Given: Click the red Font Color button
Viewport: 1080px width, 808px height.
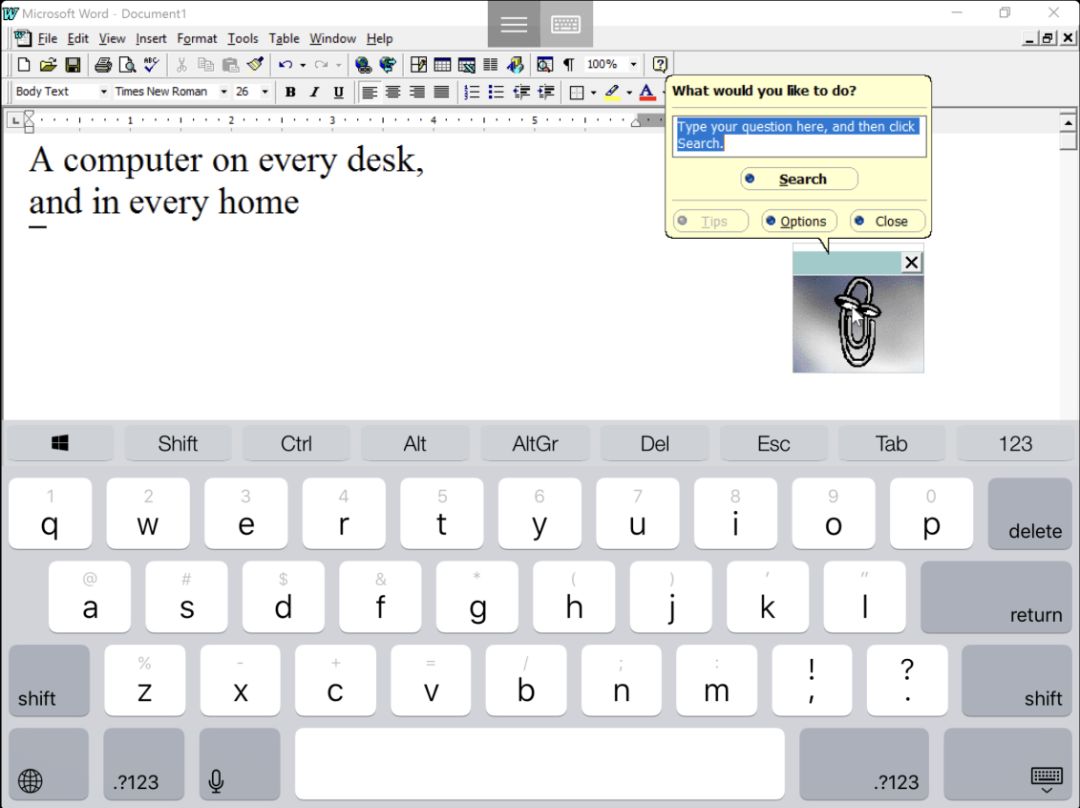Looking at the screenshot, I should [x=647, y=92].
